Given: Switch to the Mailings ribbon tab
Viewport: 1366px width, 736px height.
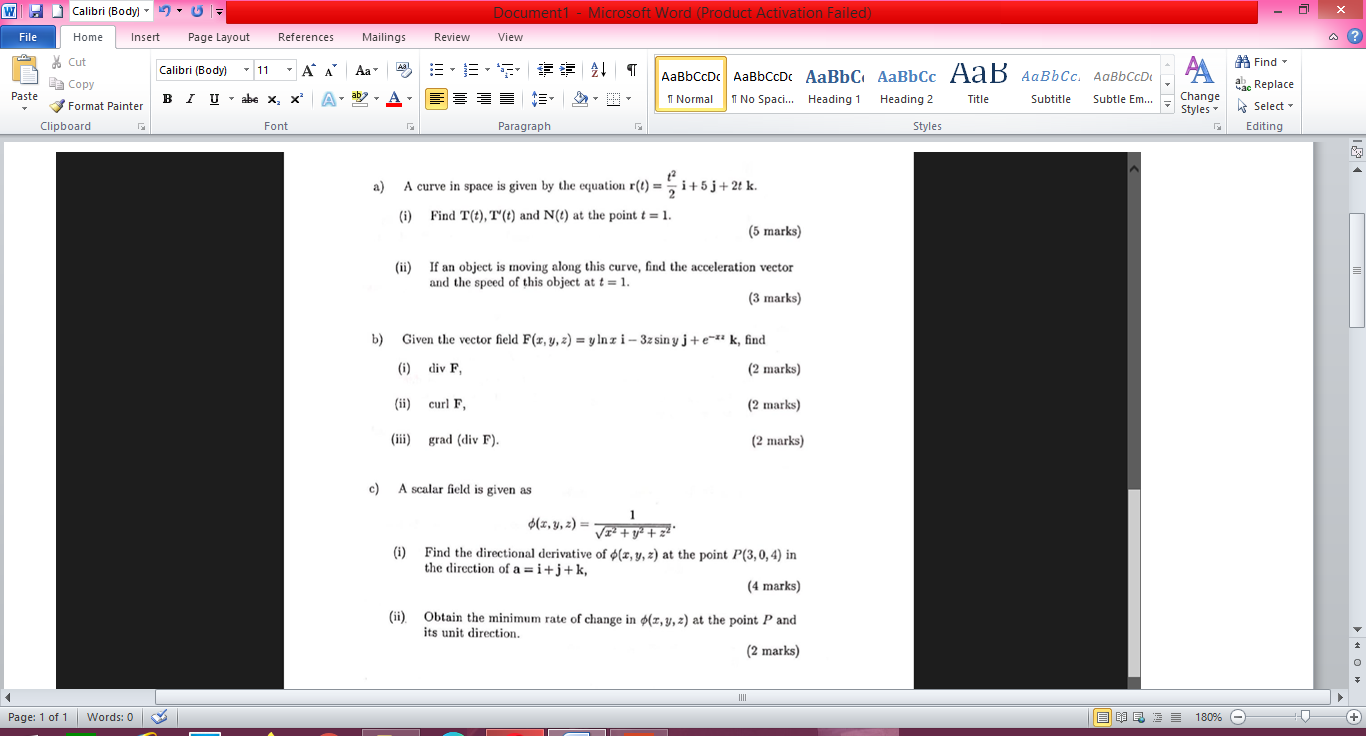Looking at the screenshot, I should coord(383,37).
